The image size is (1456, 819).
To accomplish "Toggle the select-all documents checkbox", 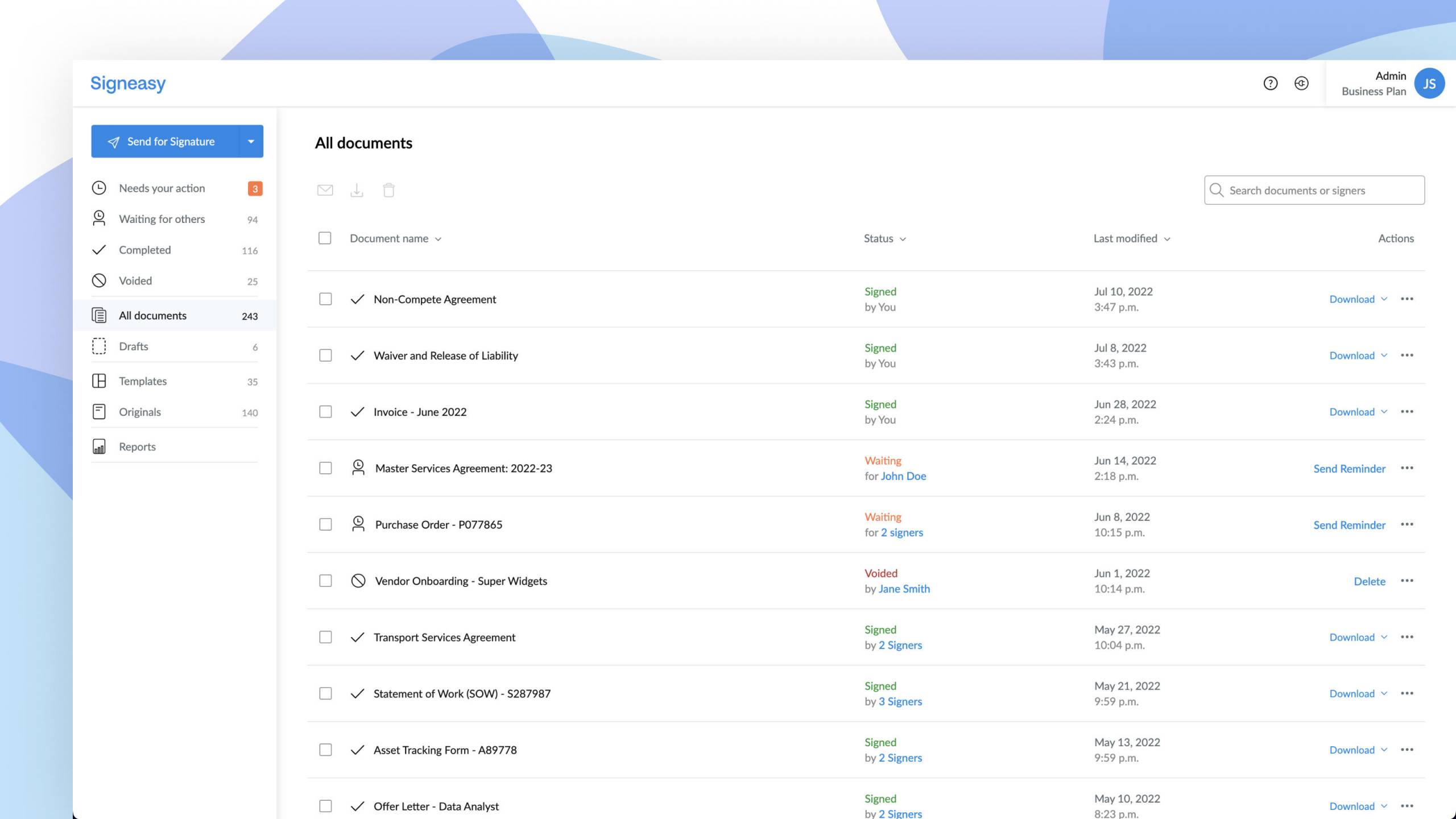I will [x=325, y=238].
